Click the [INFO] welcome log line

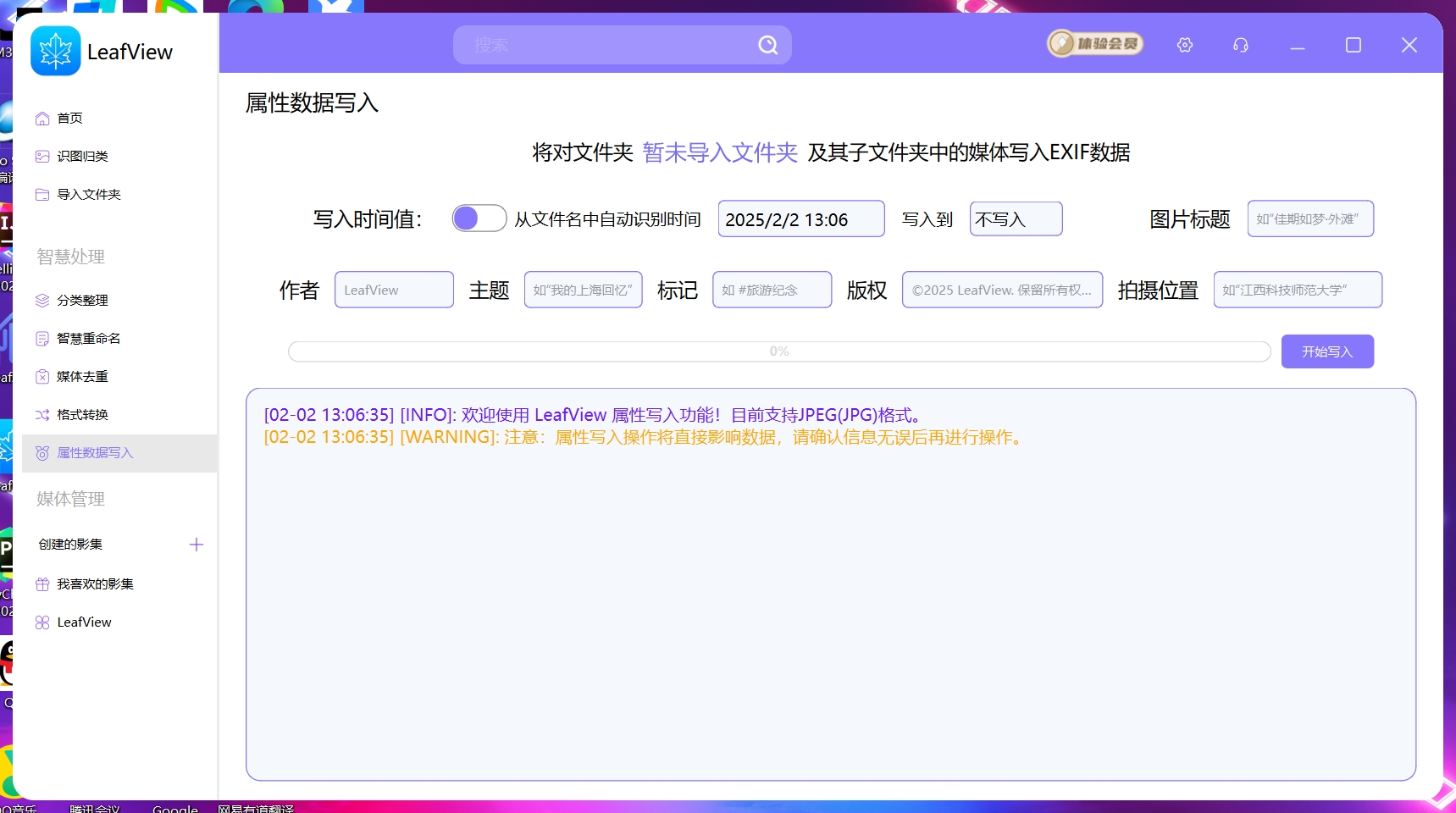(593, 415)
